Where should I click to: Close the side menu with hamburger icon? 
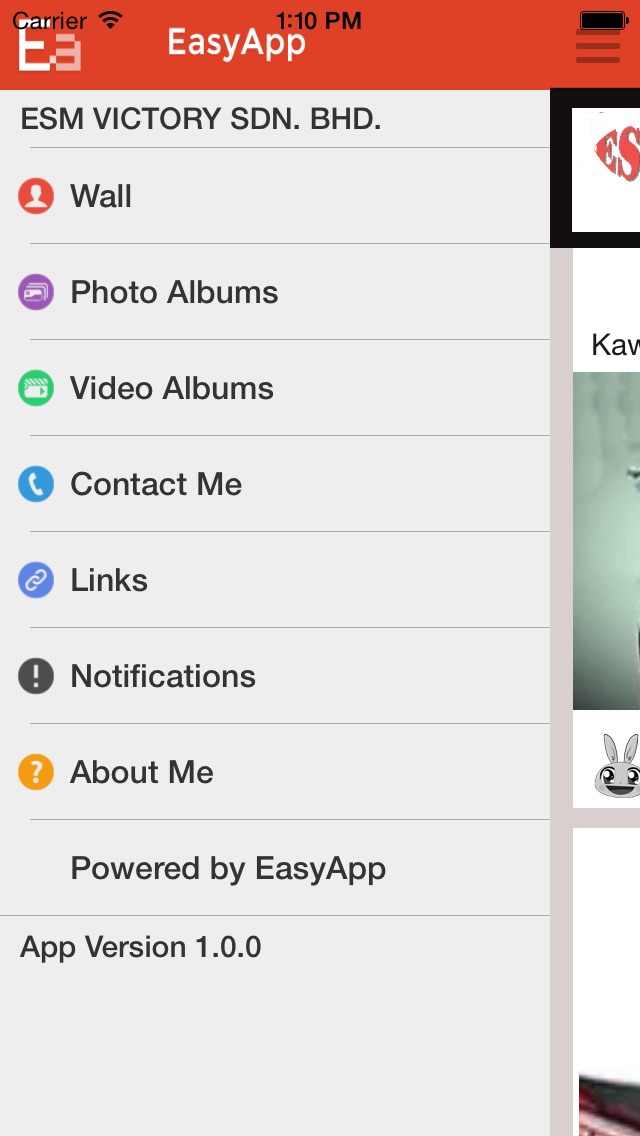coord(597,46)
